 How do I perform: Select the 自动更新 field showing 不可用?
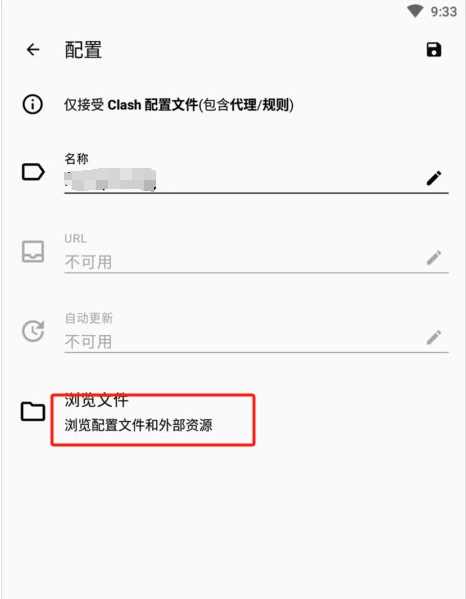pos(256,342)
